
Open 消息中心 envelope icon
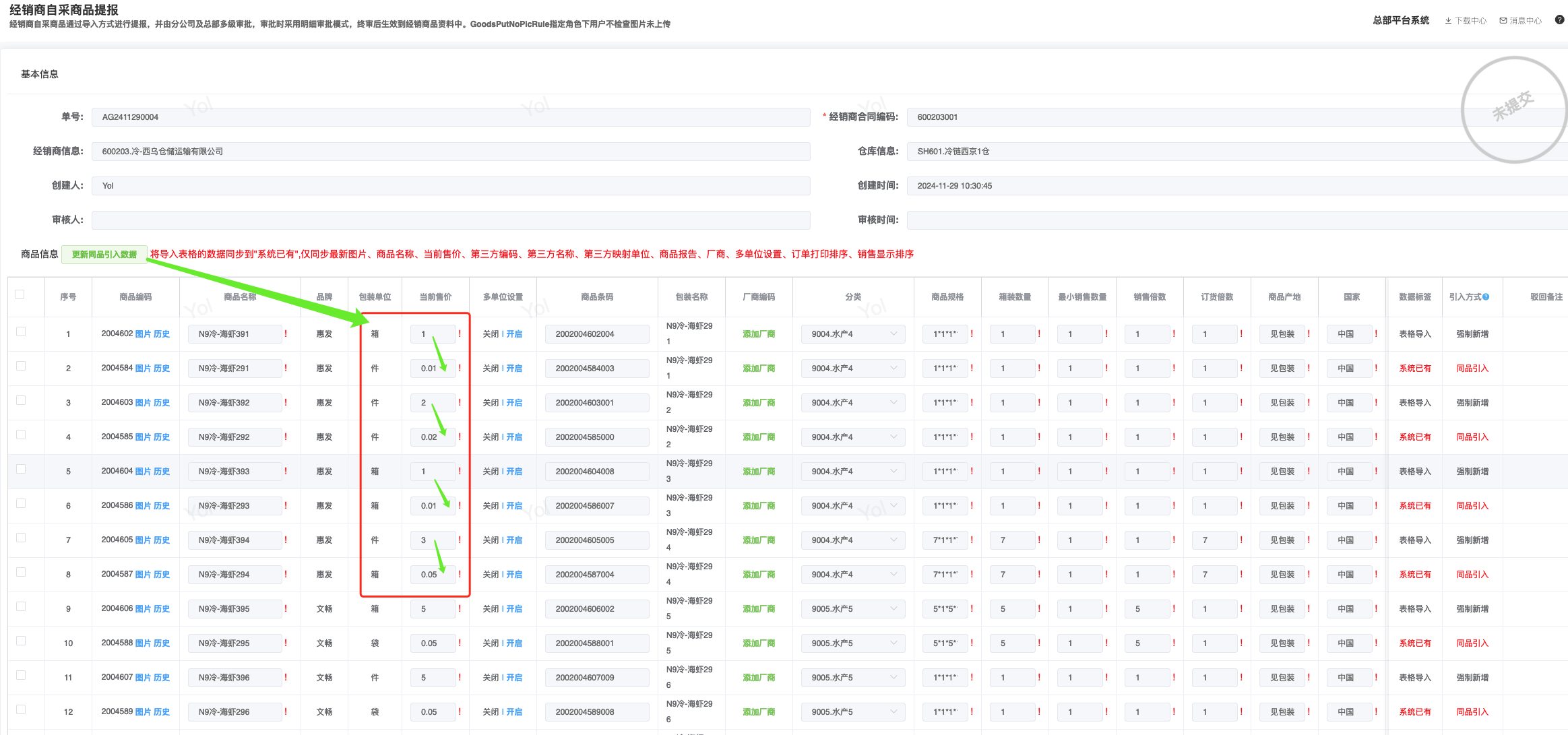(x=1503, y=21)
